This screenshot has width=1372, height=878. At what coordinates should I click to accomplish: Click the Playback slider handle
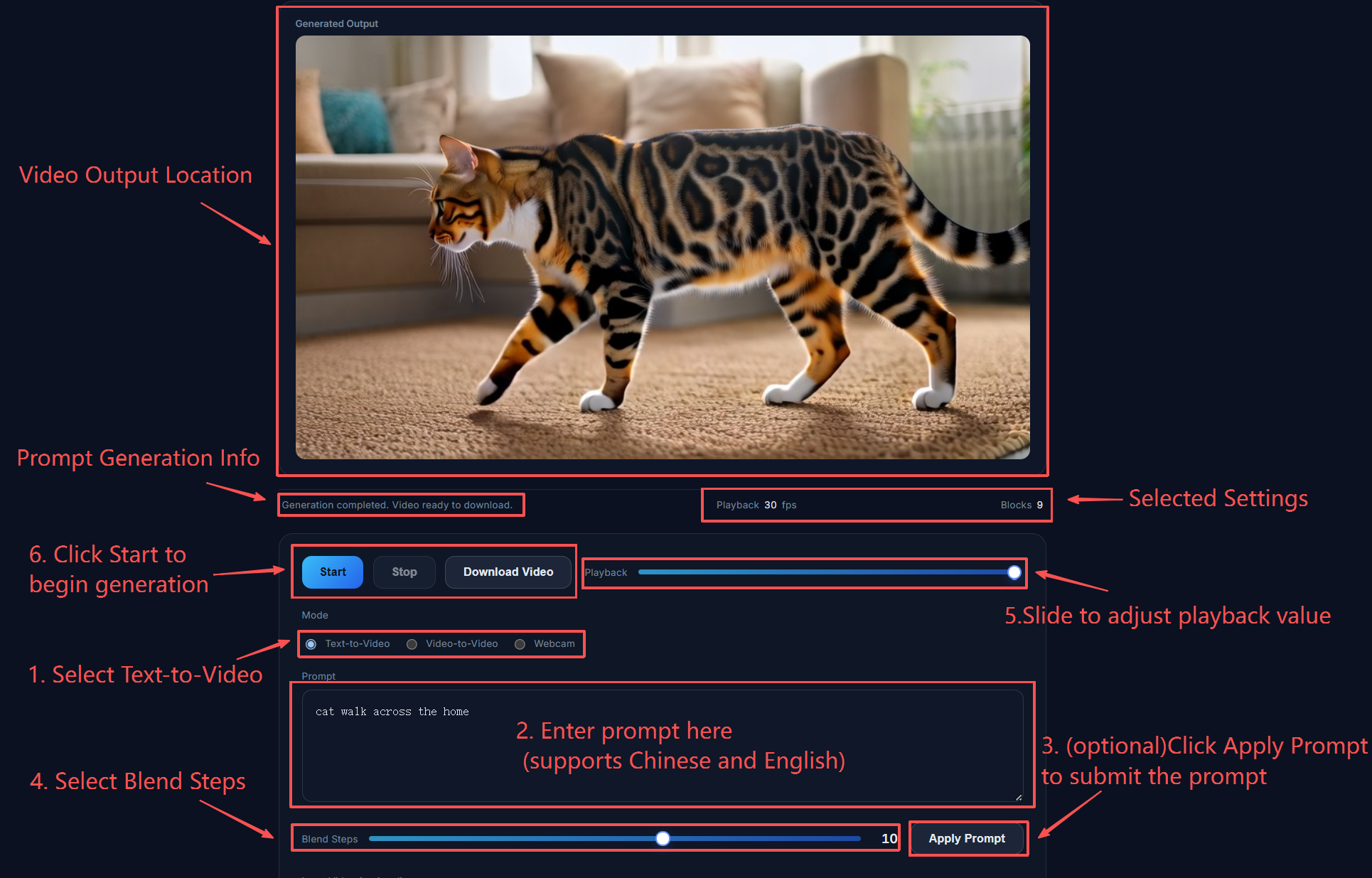1014,572
